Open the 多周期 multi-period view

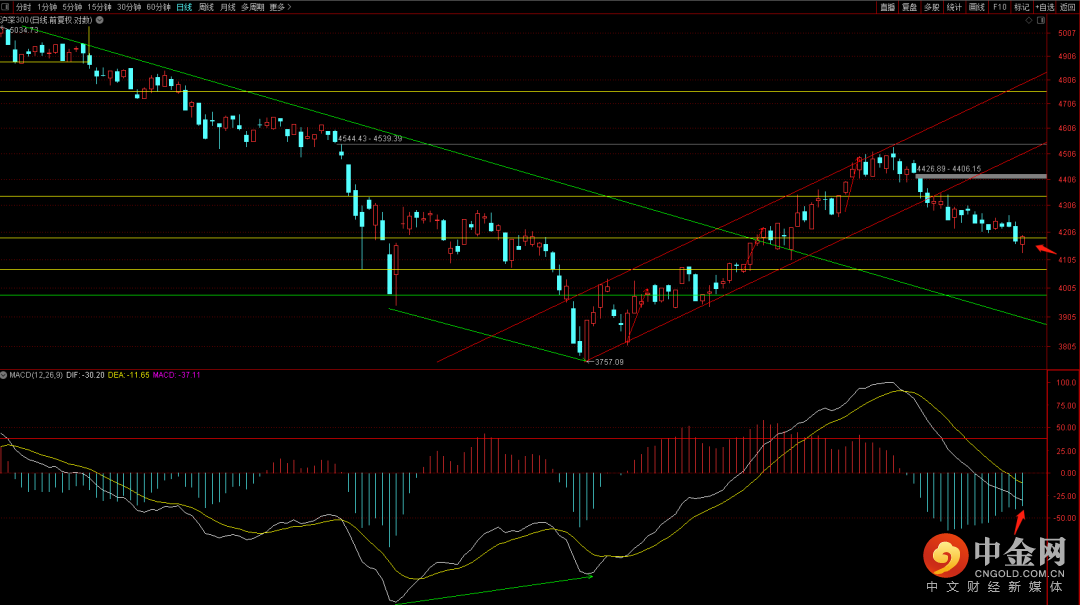[253, 7]
